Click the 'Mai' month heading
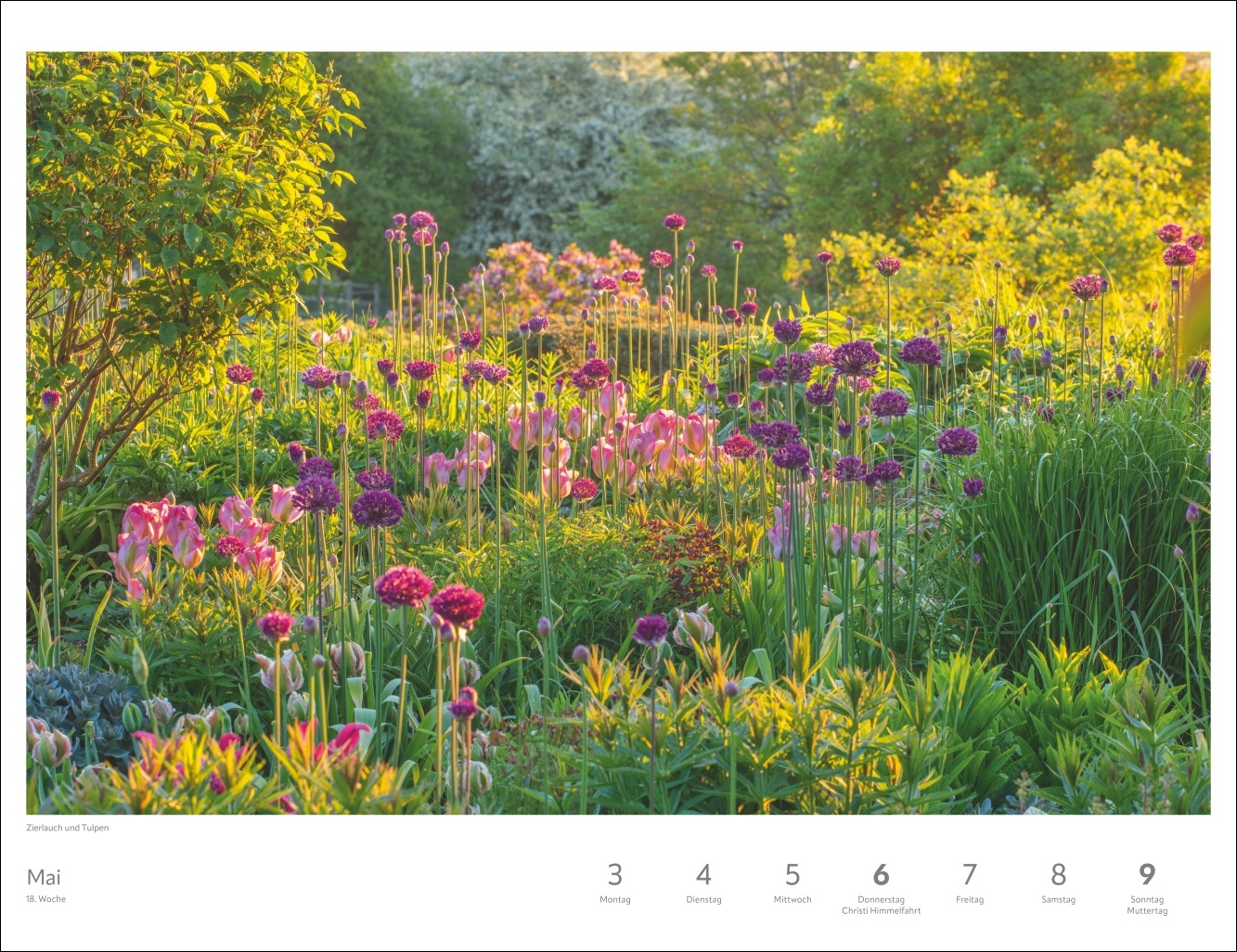1237x952 pixels. [44, 877]
